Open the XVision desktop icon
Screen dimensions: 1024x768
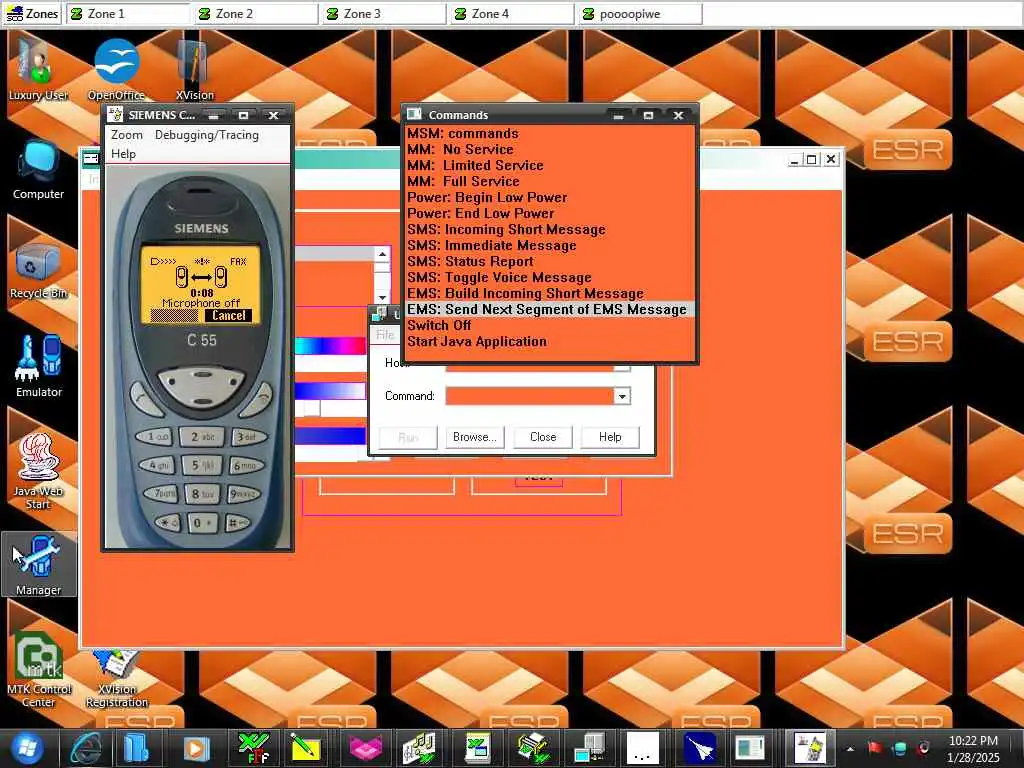[194, 69]
